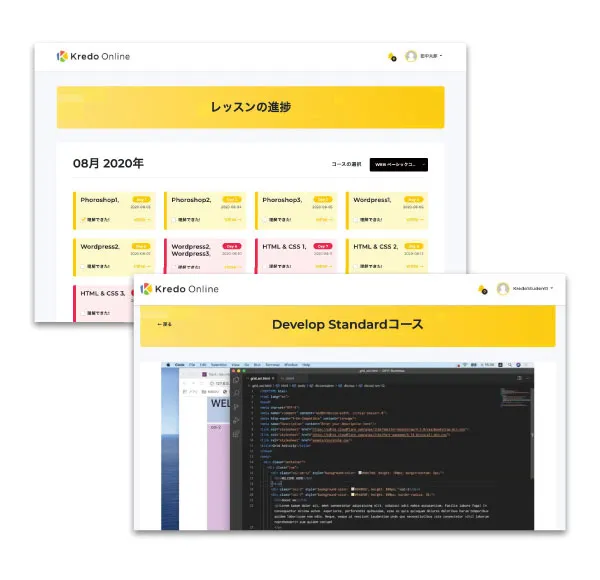Tick the checkbox on the Wordpress2 yellow card
Screen dimensions: 600x580
point(83,266)
